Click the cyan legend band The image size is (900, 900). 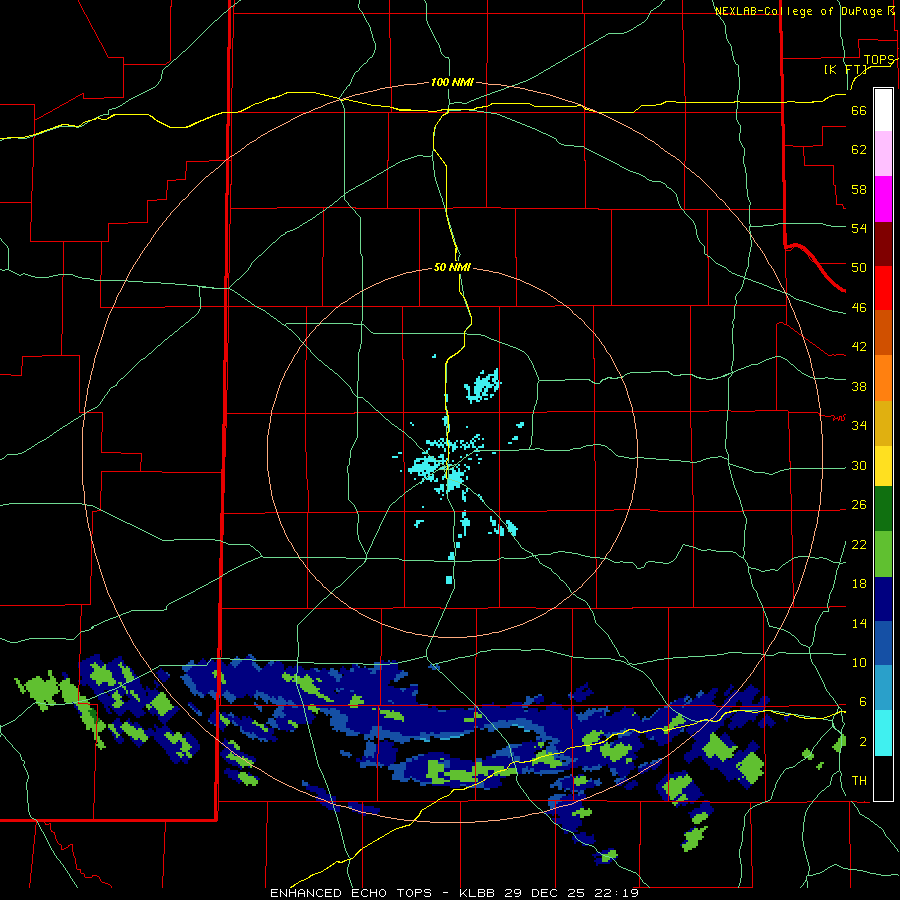pyautogui.click(x=883, y=733)
